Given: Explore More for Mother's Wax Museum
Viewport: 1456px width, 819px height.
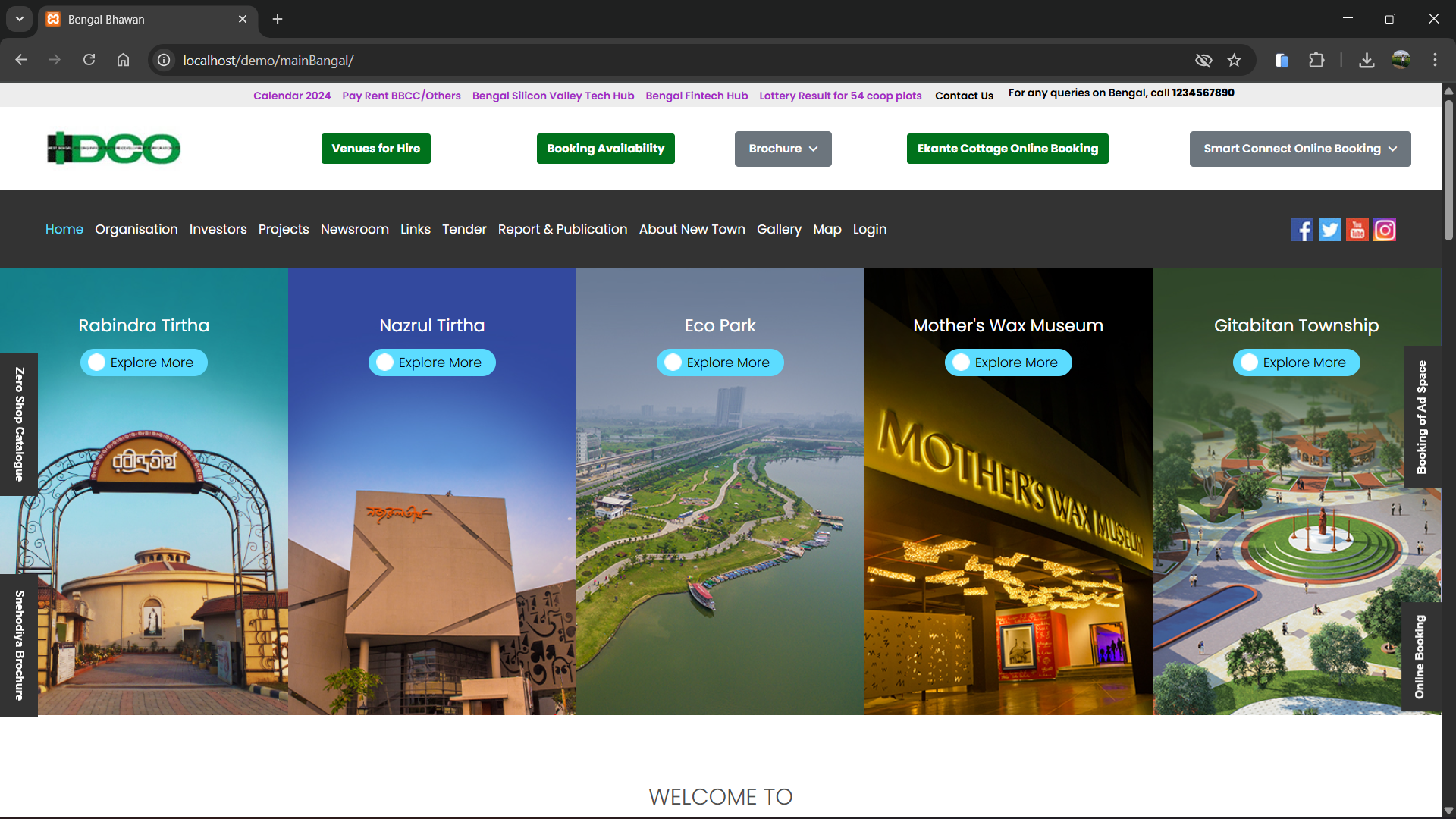Looking at the screenshot, I should click(x=1009, y=362).
